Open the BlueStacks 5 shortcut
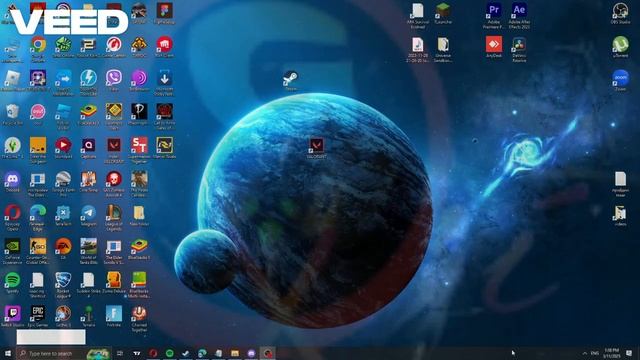The width and height of the screenshot is (640, 360). (139, 247)
